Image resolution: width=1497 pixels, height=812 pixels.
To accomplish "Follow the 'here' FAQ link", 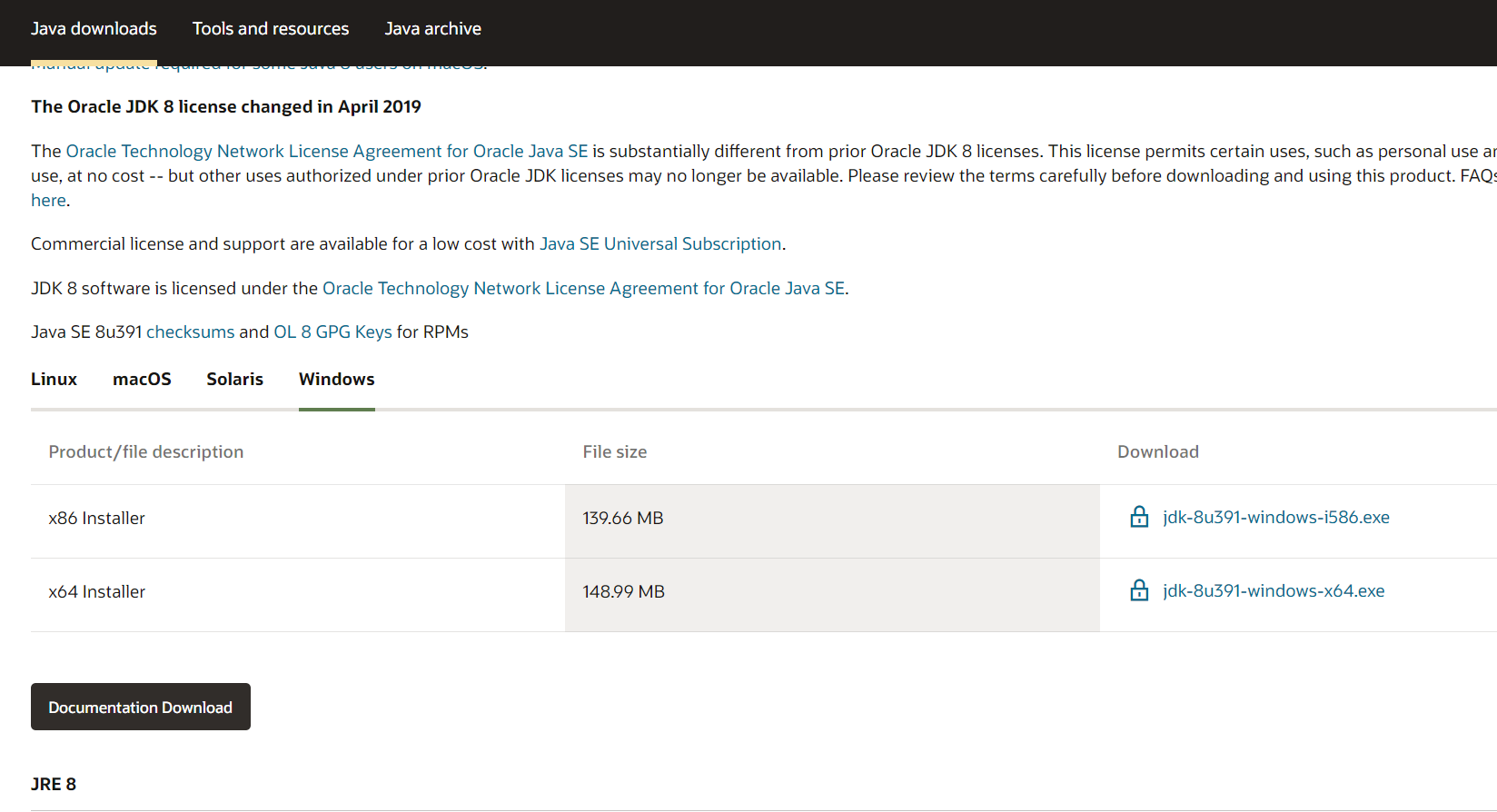I will click(48, 200).
